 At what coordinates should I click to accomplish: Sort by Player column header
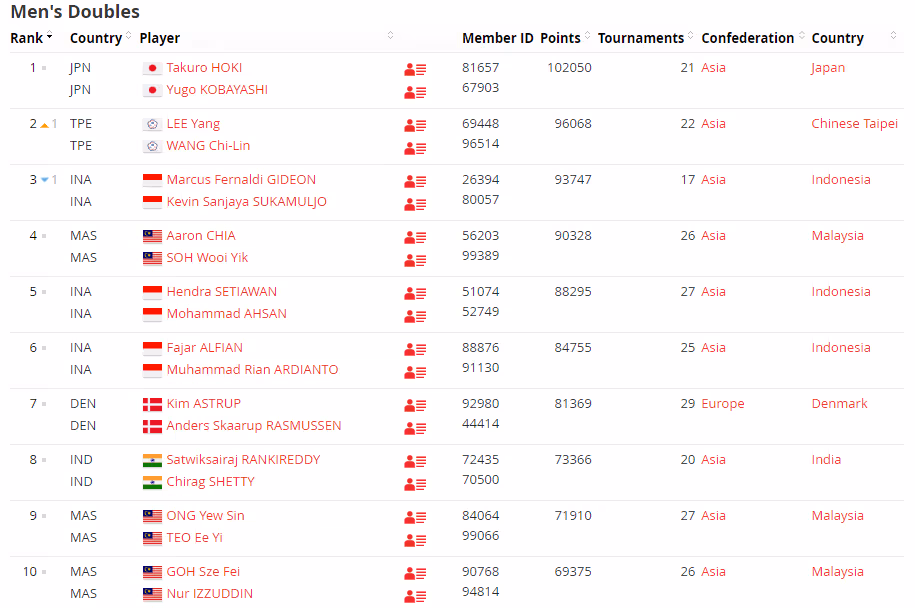point(160,38)
